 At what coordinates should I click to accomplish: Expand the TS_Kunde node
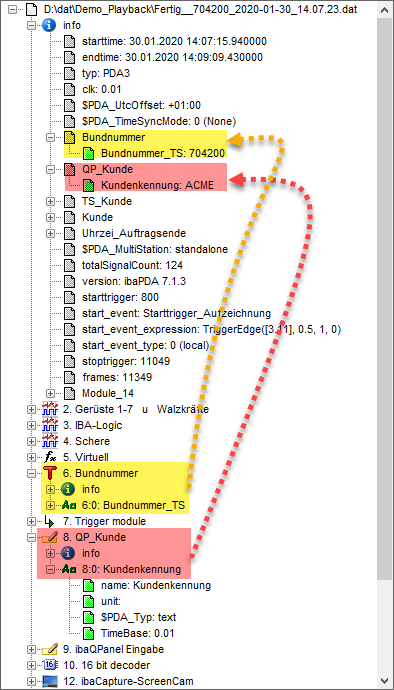point(51,202)
